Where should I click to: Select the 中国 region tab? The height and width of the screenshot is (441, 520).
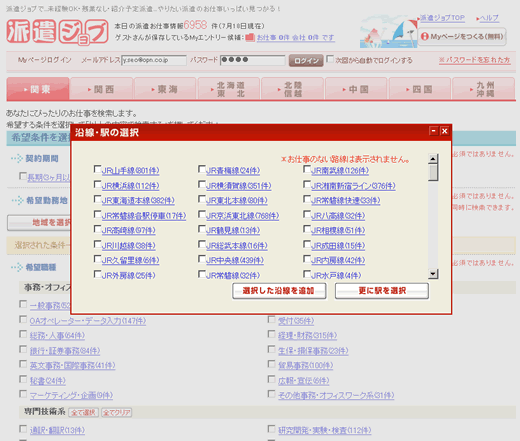tap(356, 88)
